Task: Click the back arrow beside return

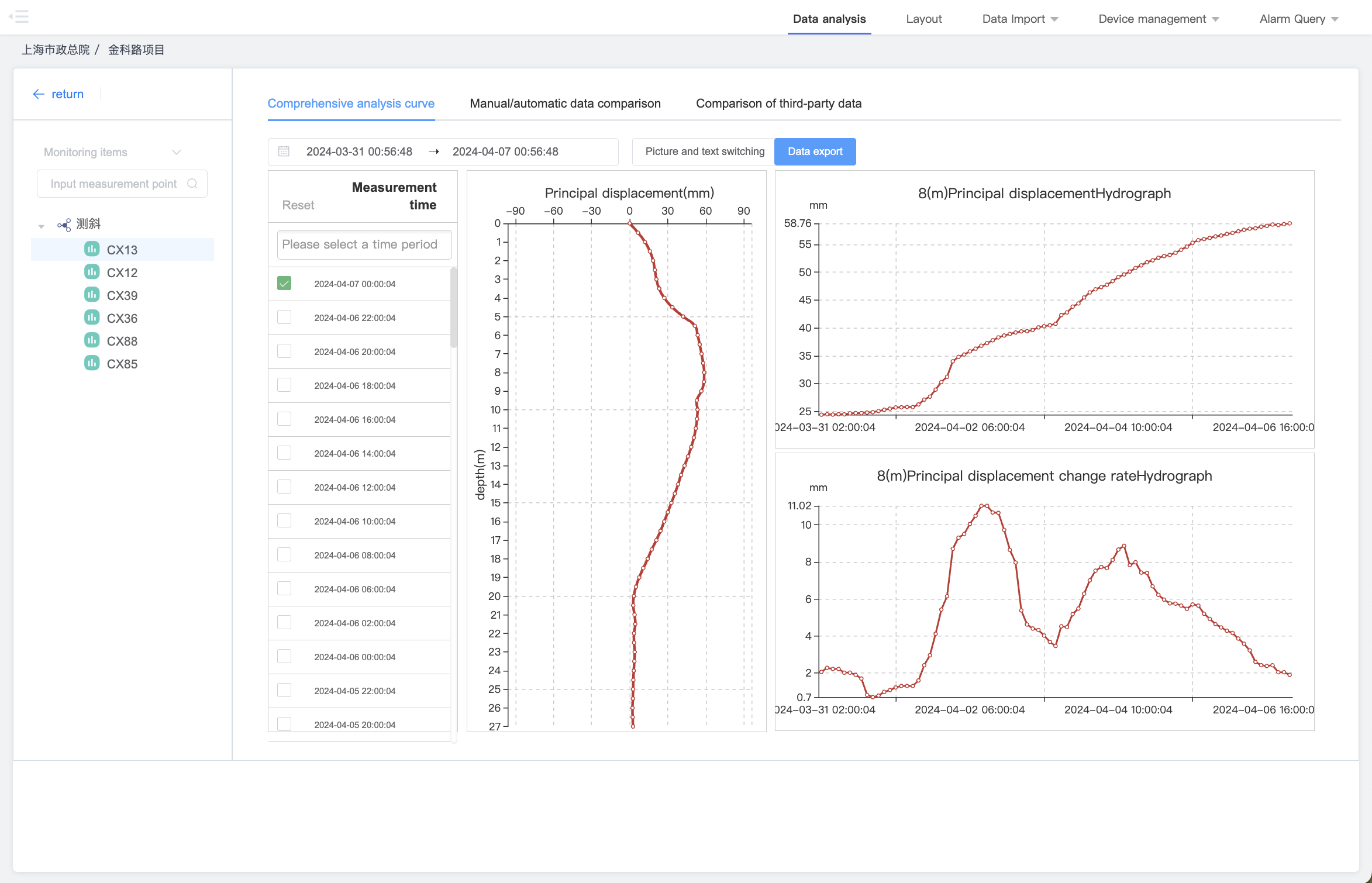Action: (x=39, y=94)
